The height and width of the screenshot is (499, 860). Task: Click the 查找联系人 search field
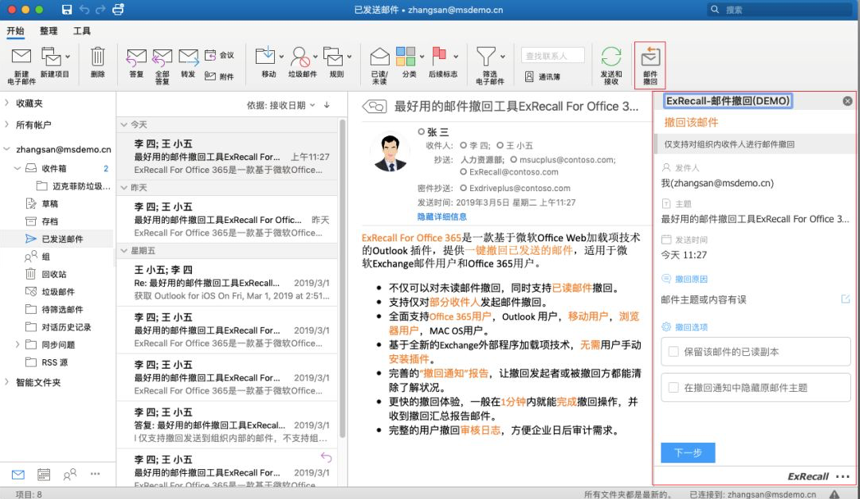[552, 55]
